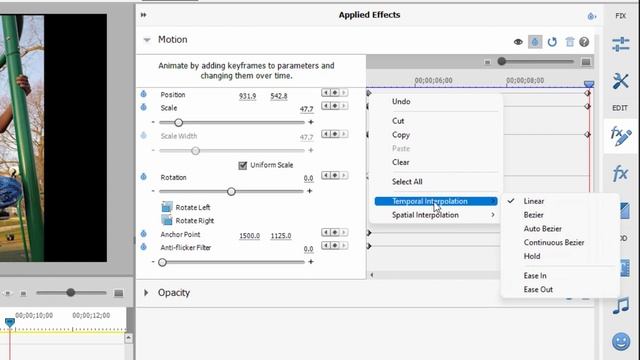The image size is (640, 360).
Task: Click the Anchor Point Y value 1125.0
Action: [281, 236]
